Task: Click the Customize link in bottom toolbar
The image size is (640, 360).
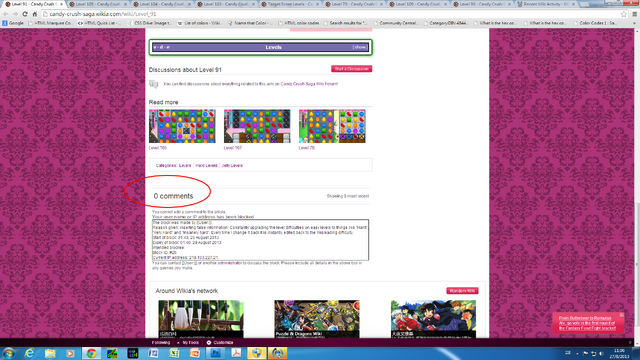Action: 223,342
